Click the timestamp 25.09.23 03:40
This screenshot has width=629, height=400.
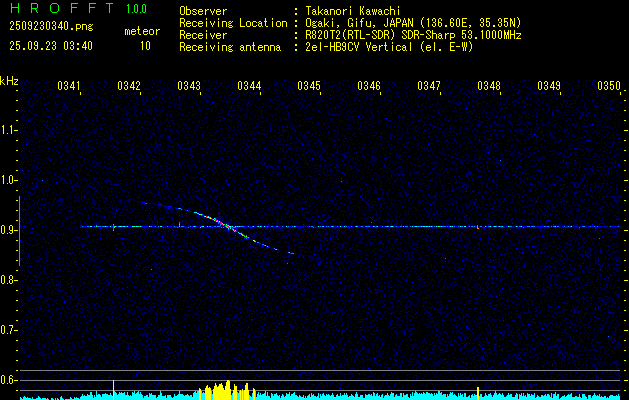(51, 46)
